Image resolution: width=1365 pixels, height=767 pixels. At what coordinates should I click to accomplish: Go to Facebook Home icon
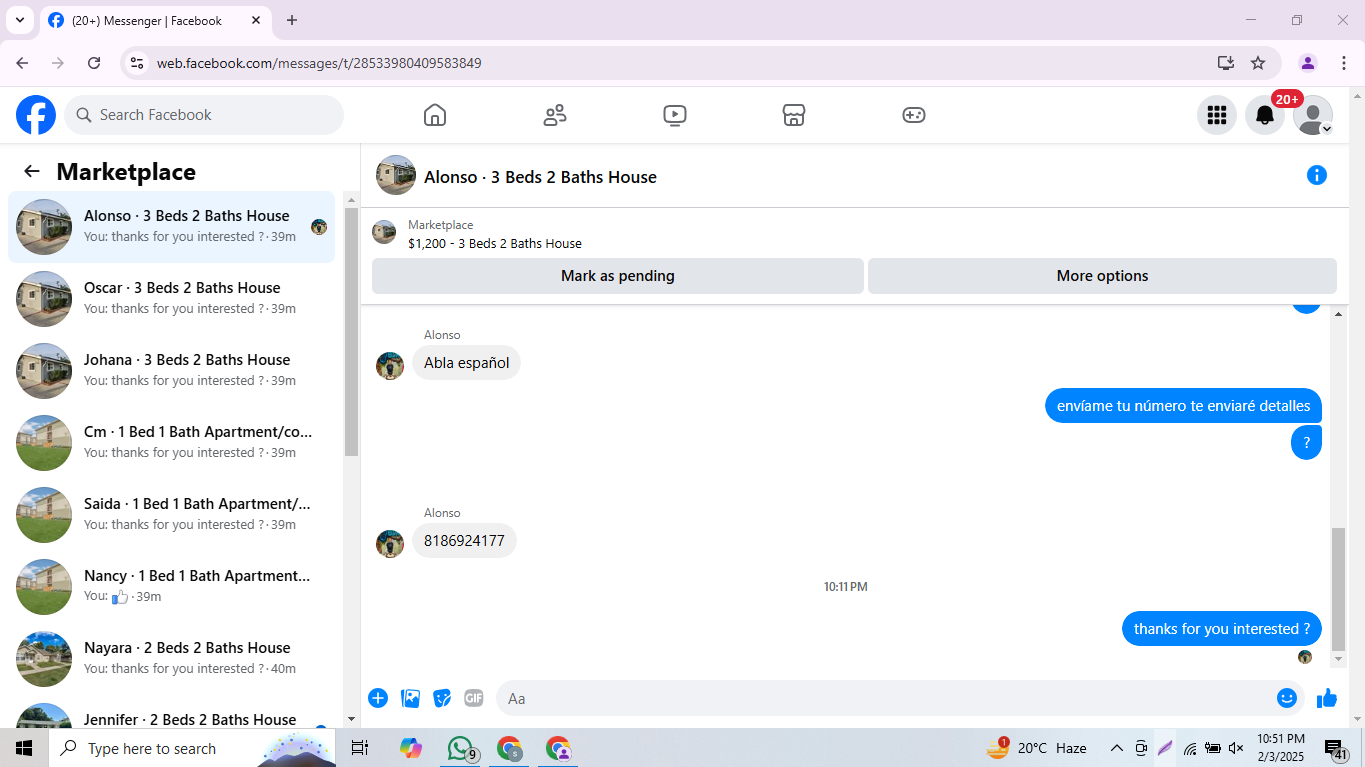pos(435,115)
